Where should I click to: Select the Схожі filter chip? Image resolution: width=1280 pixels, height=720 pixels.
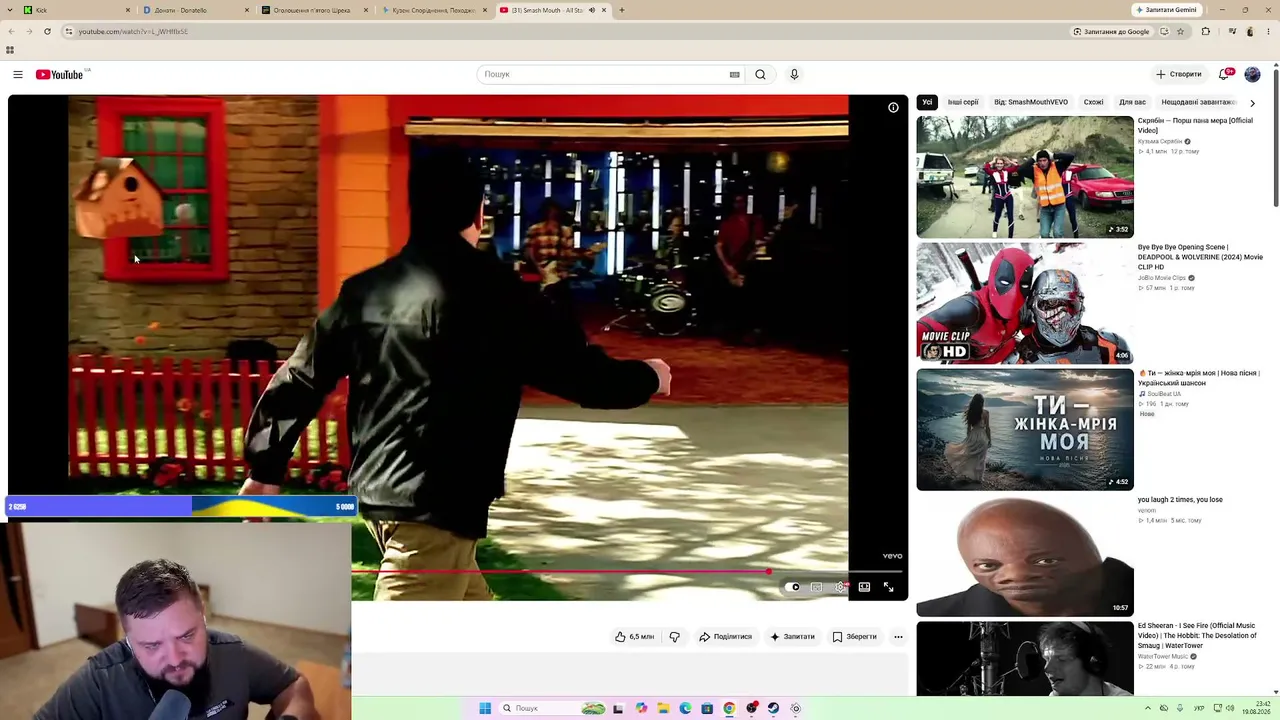pos(1094,102)
